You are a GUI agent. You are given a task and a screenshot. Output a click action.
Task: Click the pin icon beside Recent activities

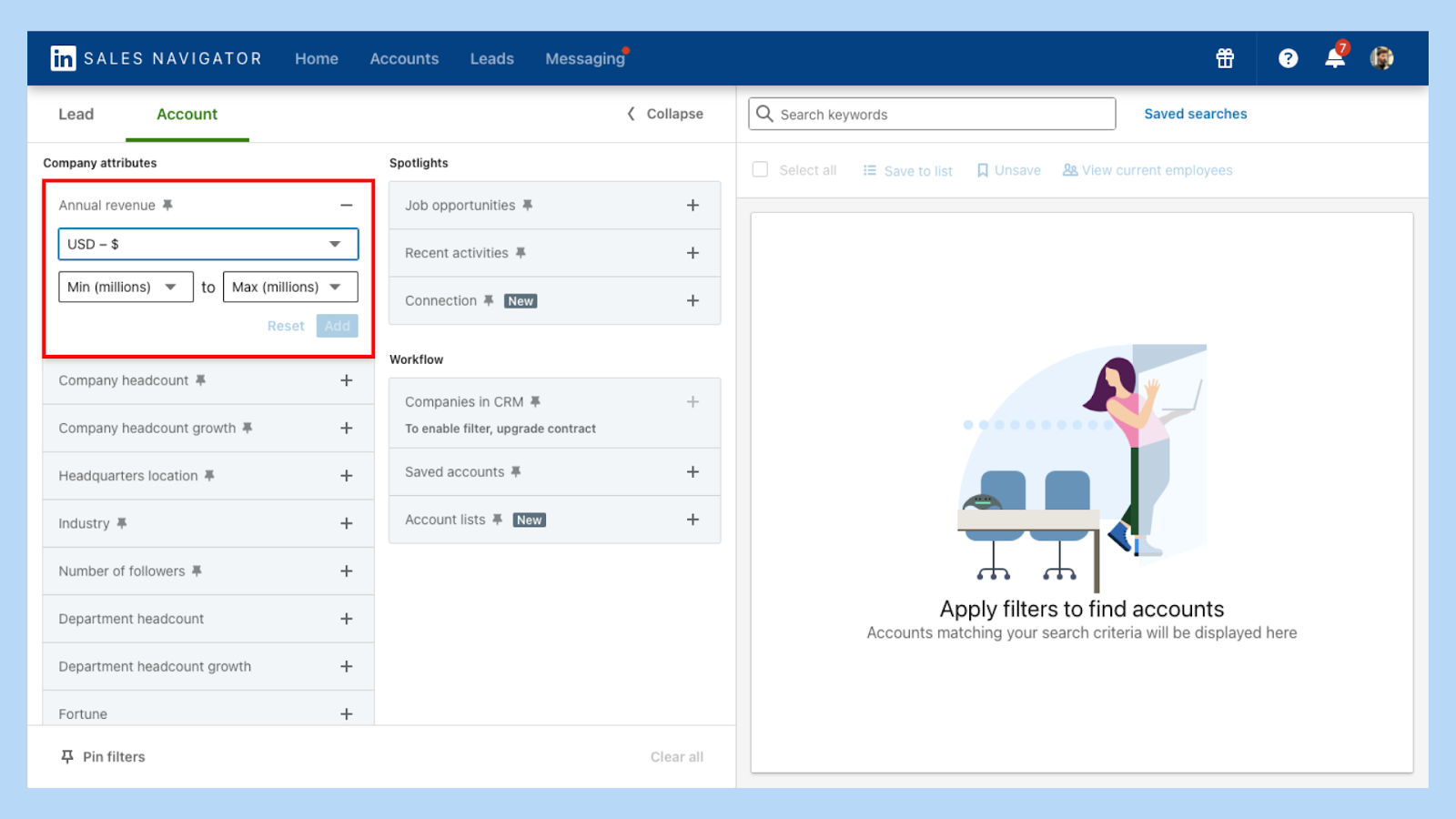click(x=521, y=253)
